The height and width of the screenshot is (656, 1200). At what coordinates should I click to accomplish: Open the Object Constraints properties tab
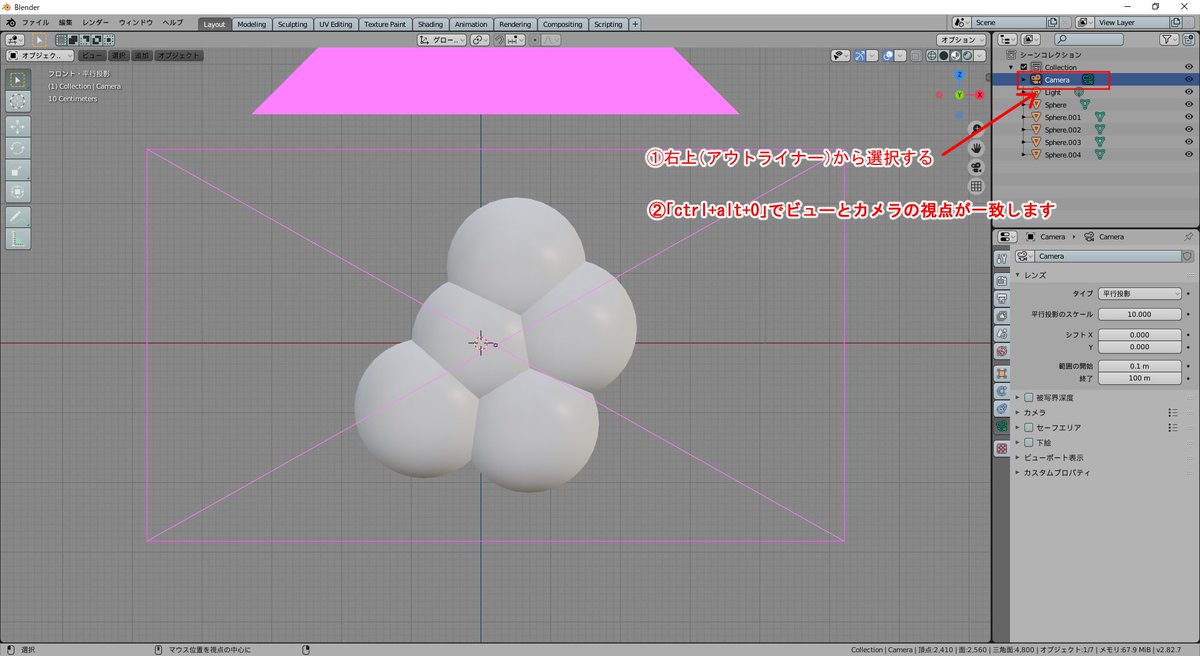[1001, 409]
